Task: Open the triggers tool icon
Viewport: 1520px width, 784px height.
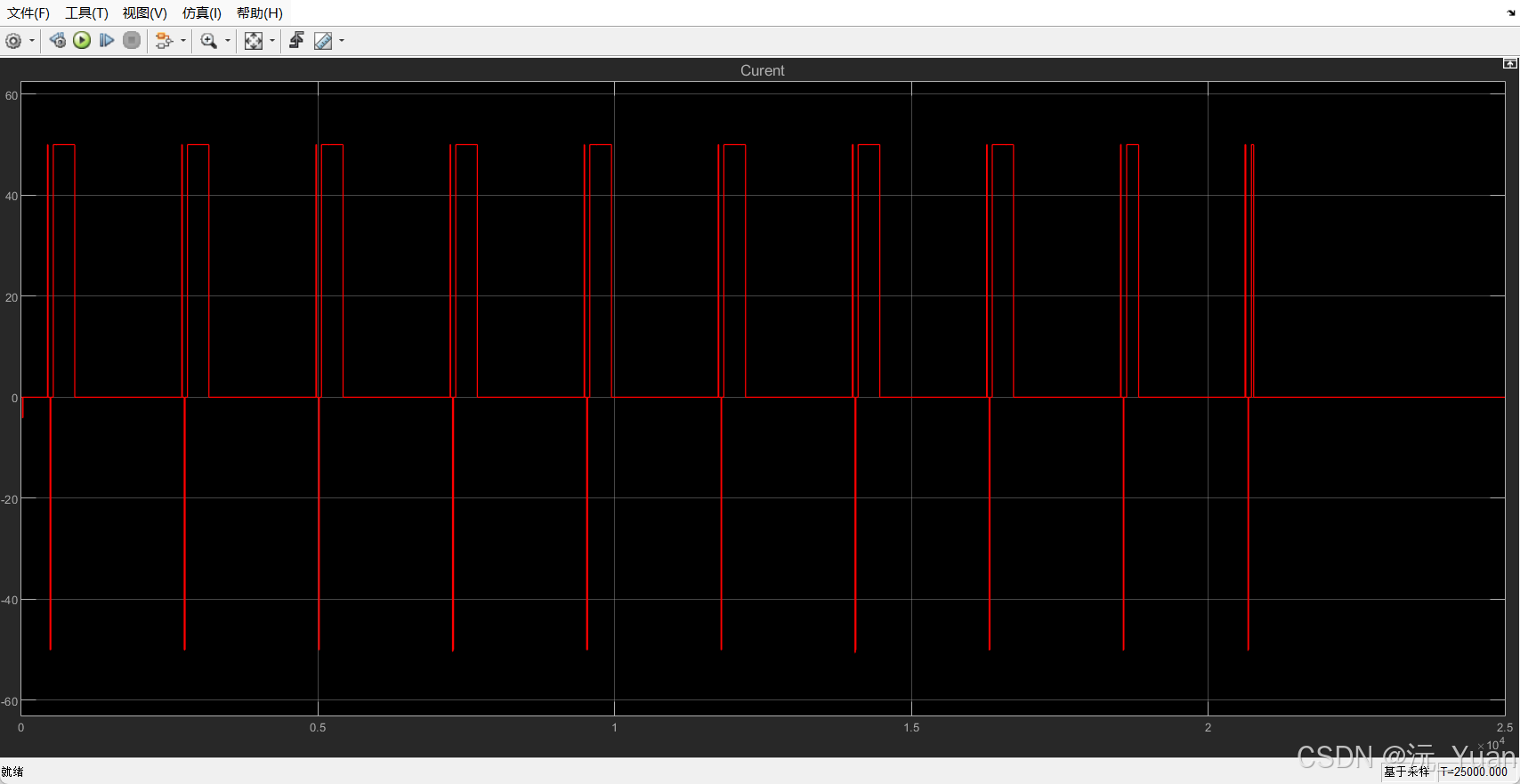Action: click(297, 40)
